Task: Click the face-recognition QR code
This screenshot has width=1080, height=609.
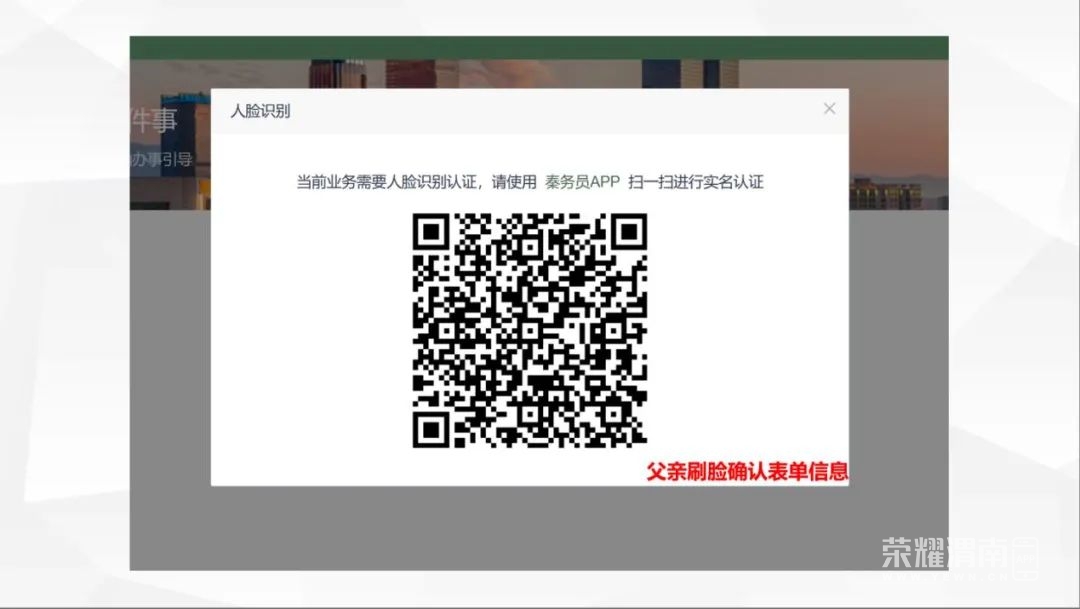Action: pyautogui.click(x=530, y=331)
